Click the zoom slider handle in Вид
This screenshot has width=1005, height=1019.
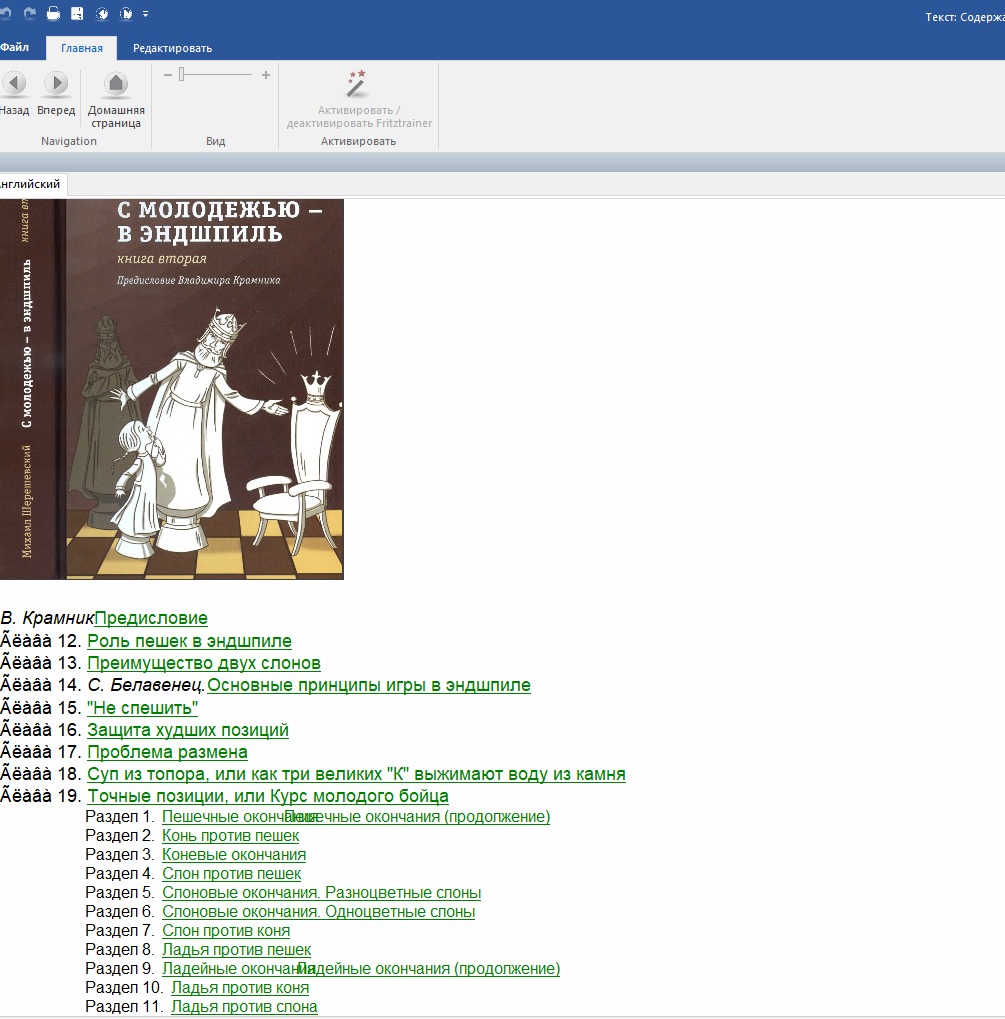click(x=182, y=75)
